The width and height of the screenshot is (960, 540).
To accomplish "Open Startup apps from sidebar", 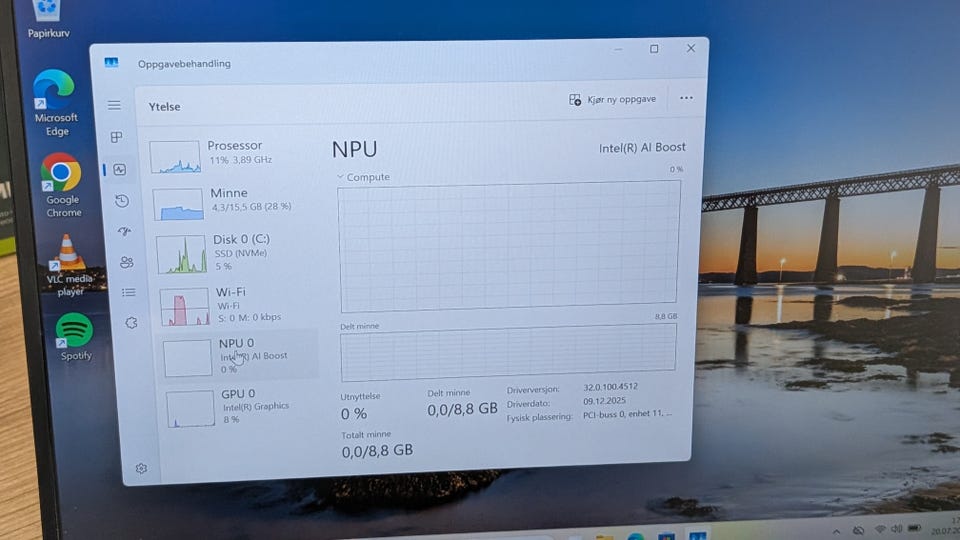I will coord(124,231).
